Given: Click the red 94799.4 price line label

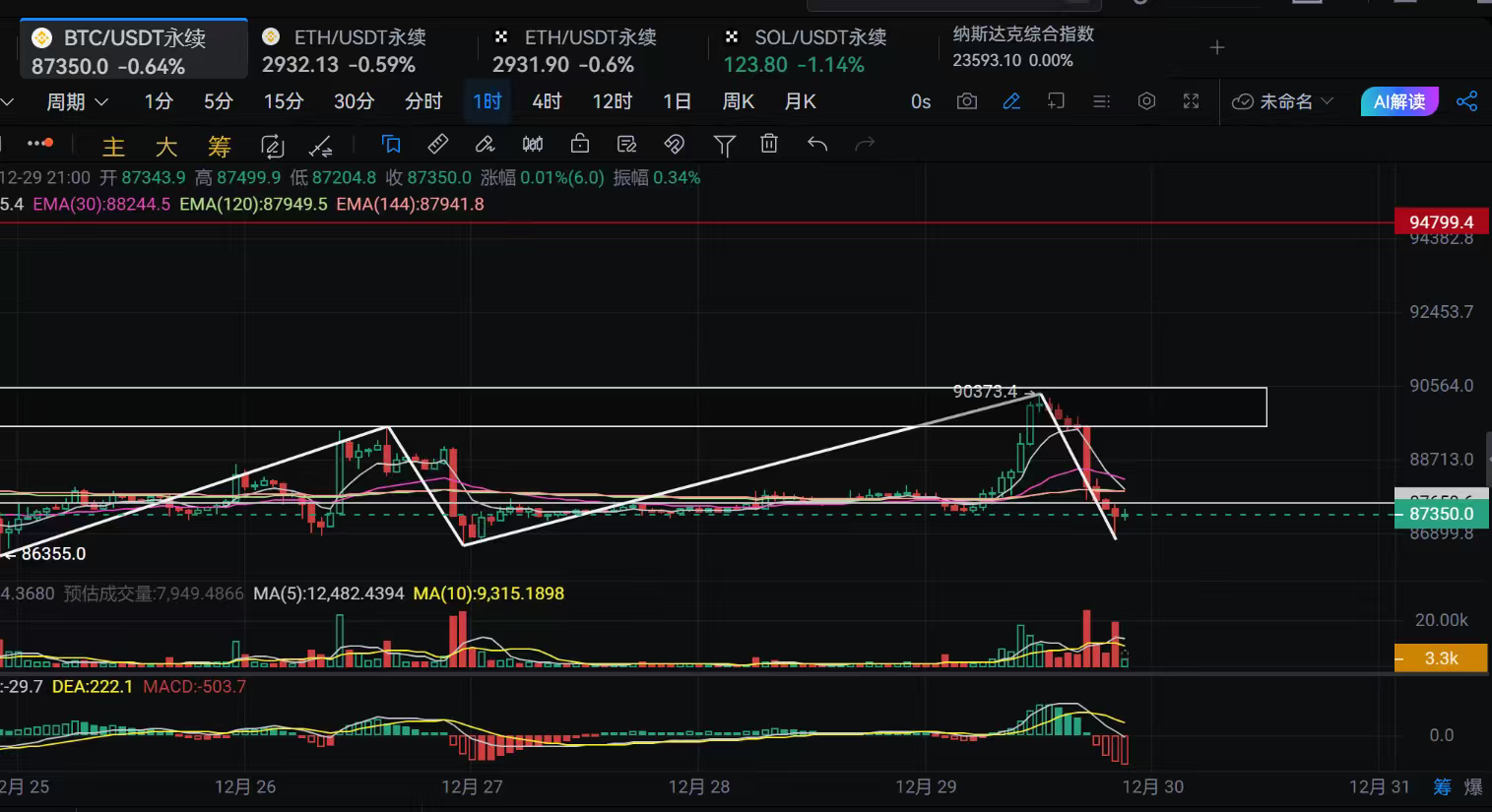Looking at the screenshot, I should [x=1441, y=222].
